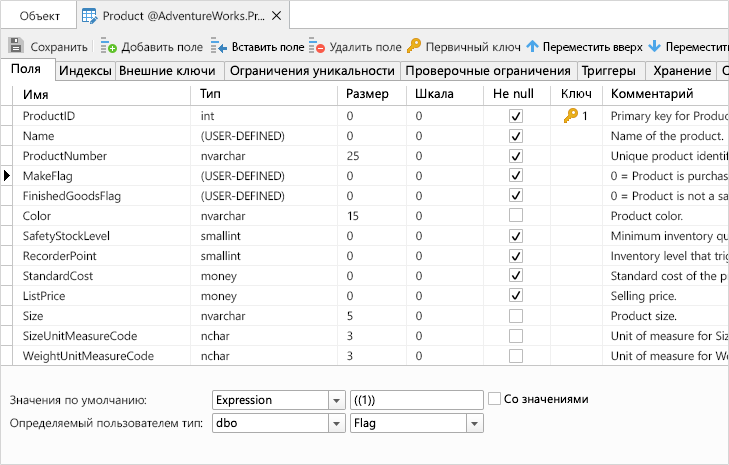The width and height of the screenshot is (729, 465).
Task: Click the Save floppy disk icon
Action: coord(16,46)
